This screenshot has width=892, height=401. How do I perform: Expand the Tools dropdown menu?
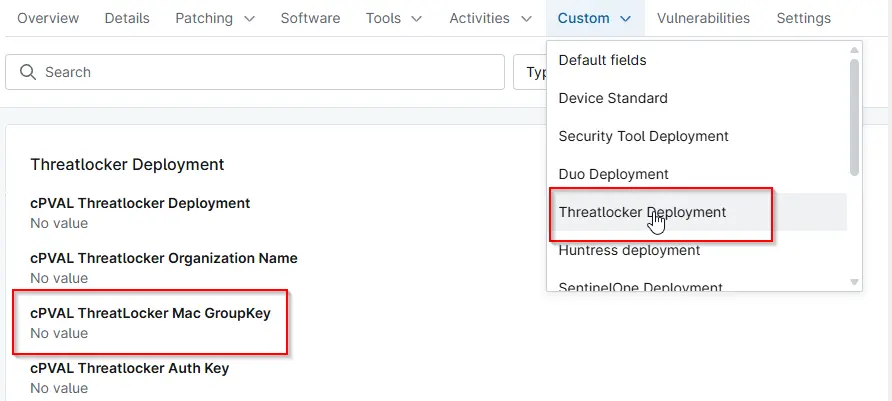point(393,18)
